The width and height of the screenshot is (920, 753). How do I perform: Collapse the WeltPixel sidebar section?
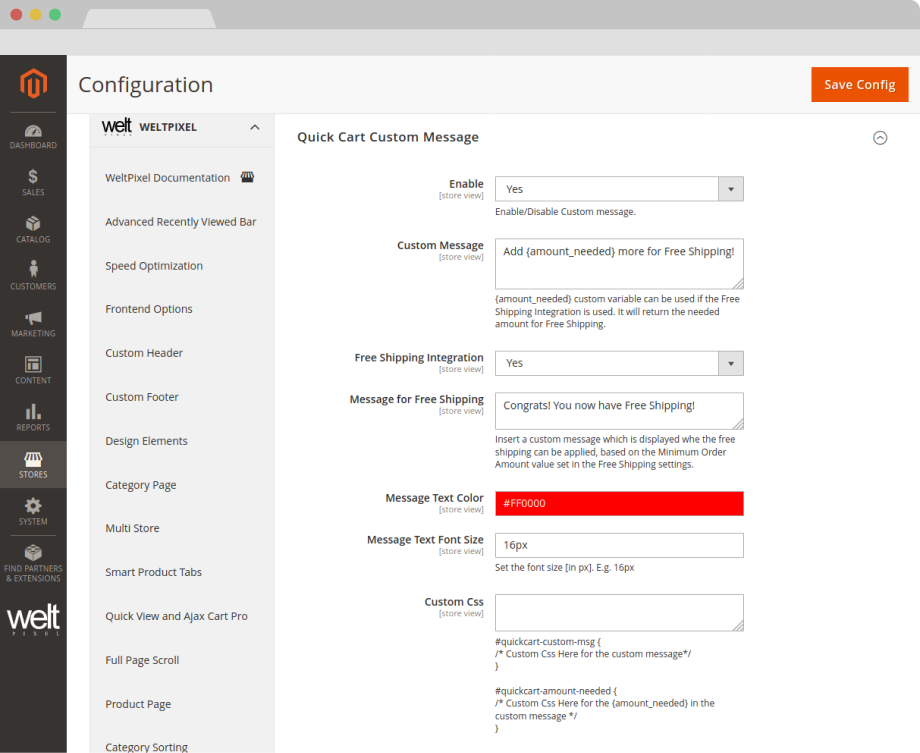click(x=254, y=127)
